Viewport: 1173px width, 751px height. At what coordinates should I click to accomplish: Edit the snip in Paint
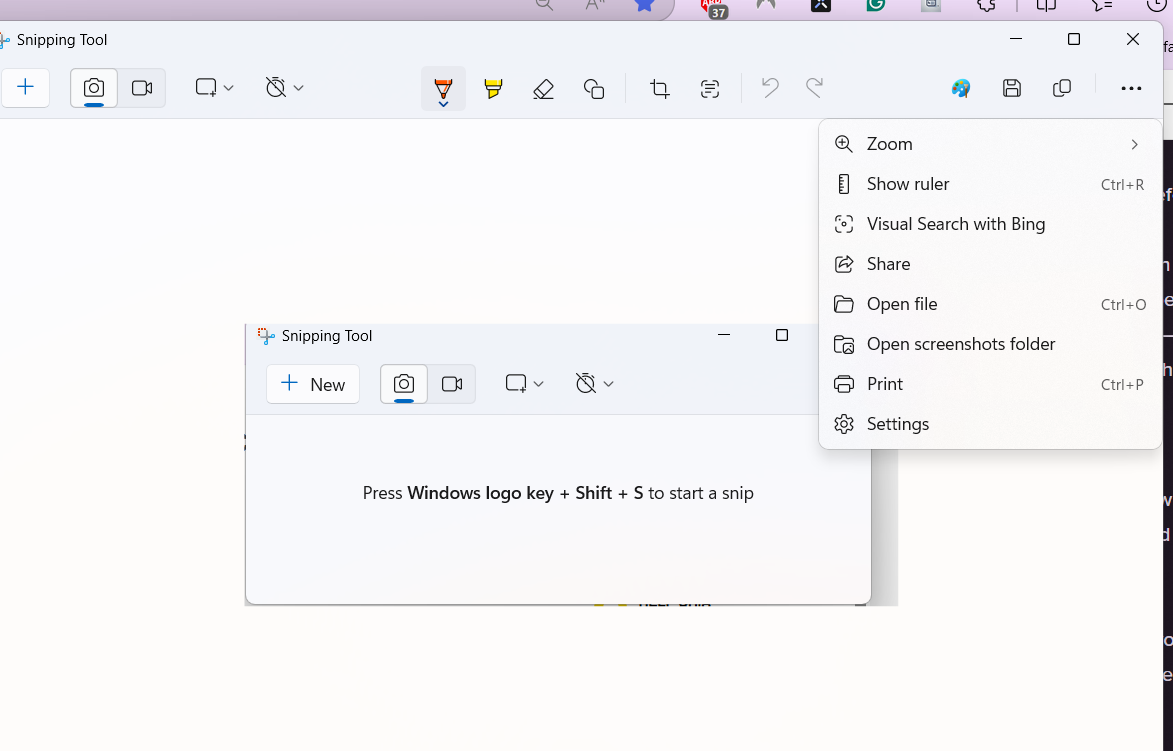point(961,88)
